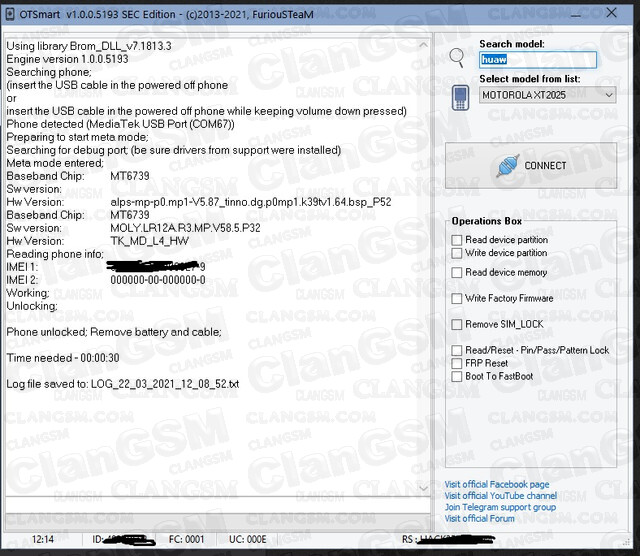
Task: Toggle Remove SIM_LOCK checkbox
Action: pos(457,325)
